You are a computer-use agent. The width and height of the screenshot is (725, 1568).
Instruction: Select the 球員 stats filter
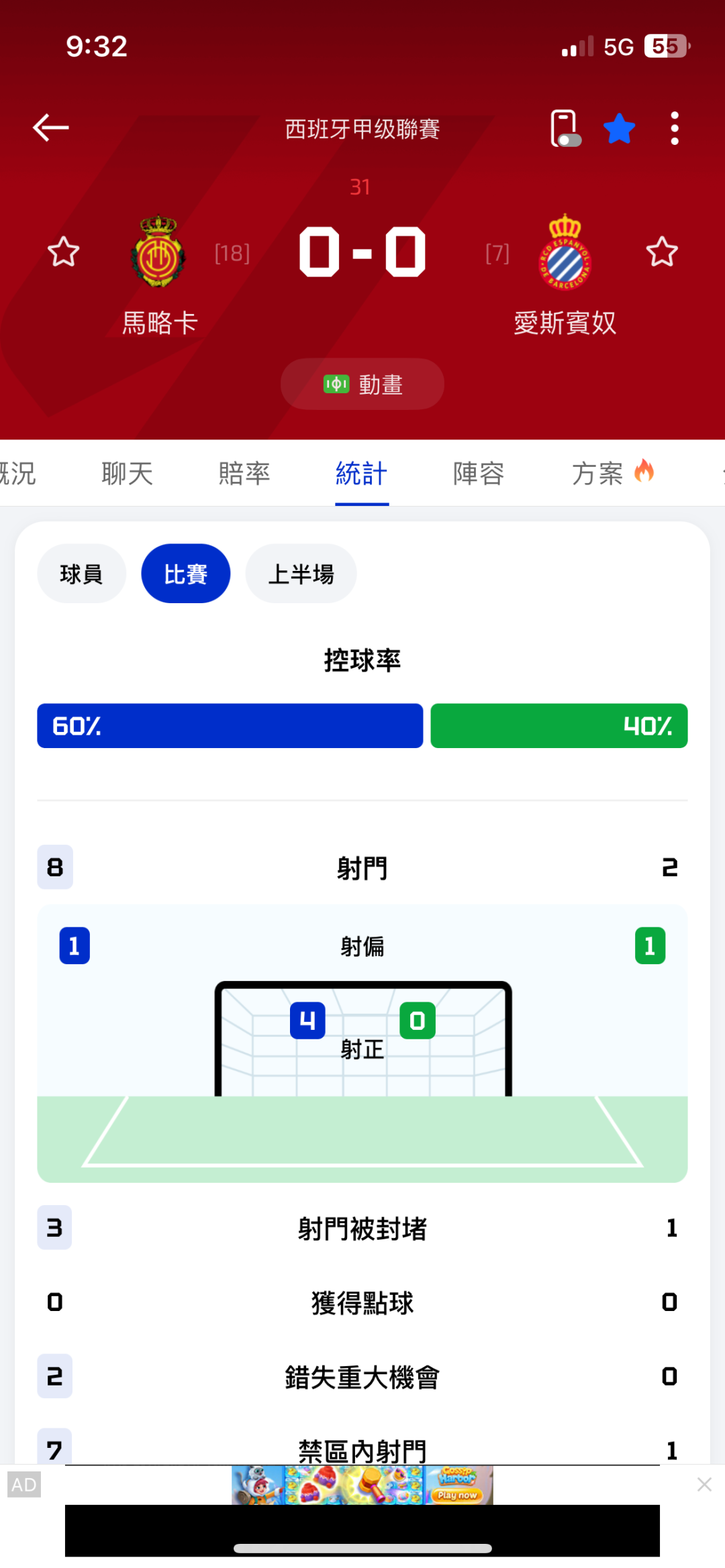(x=81, y=574)
